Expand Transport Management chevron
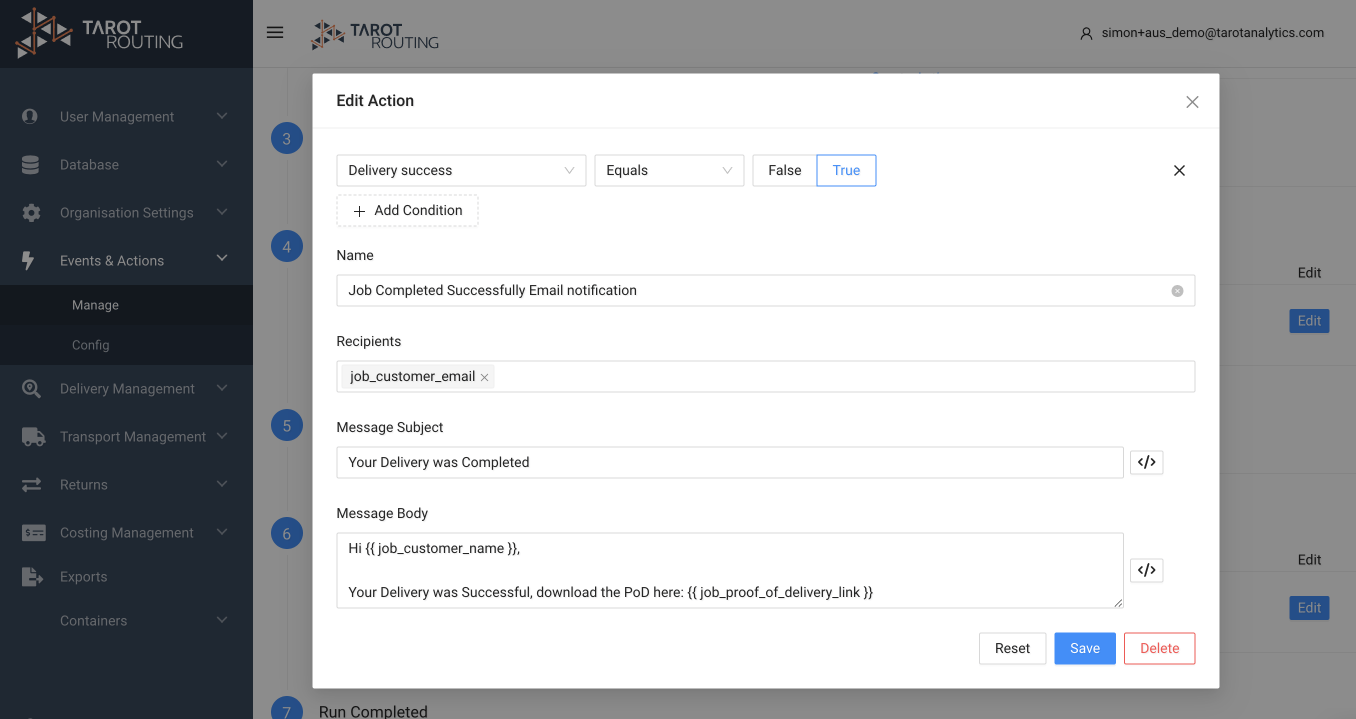The image size is (1356, 719). [x=222, y=436]
